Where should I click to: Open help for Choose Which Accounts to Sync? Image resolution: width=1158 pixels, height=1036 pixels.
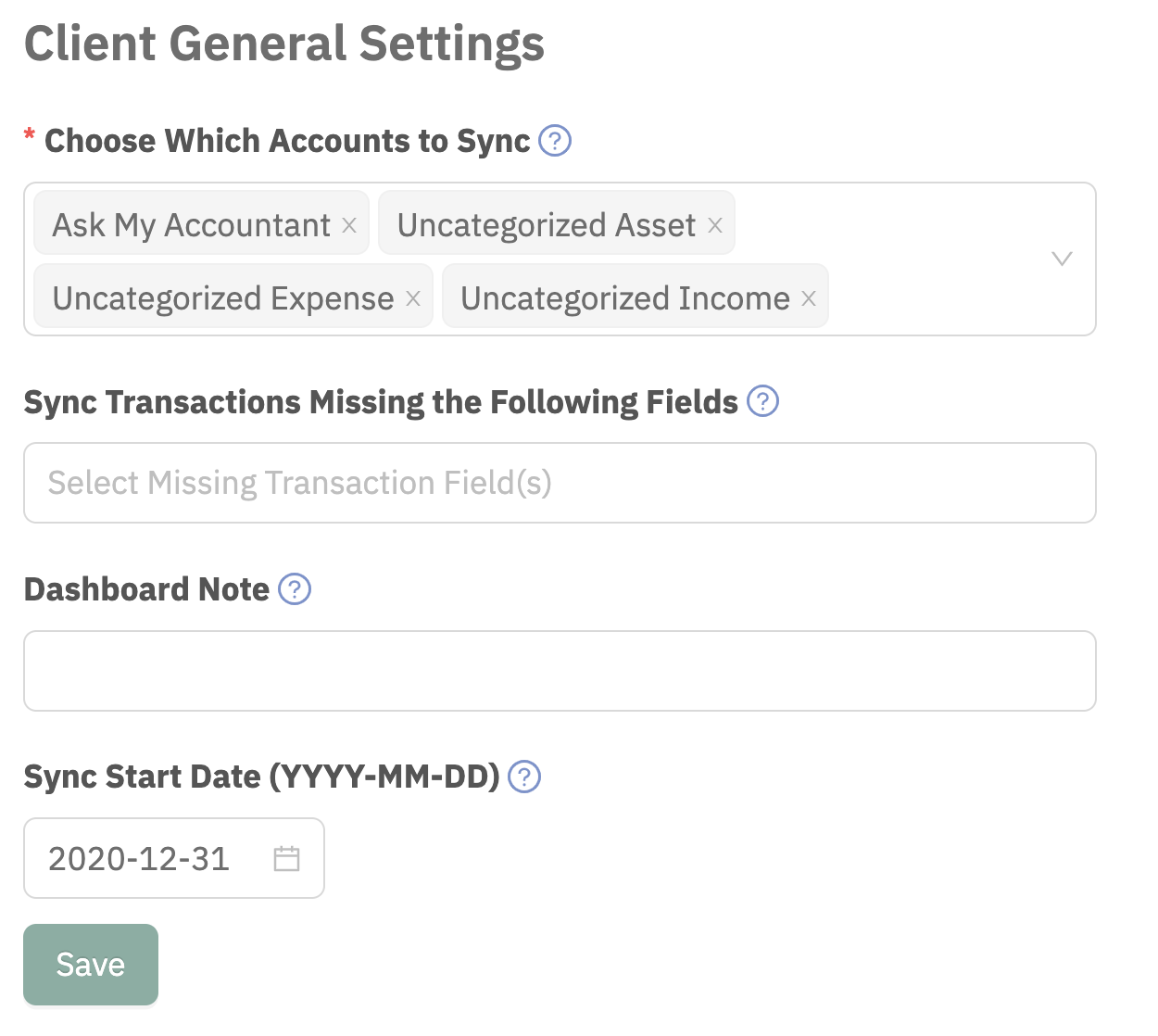(x=555, y=141)
